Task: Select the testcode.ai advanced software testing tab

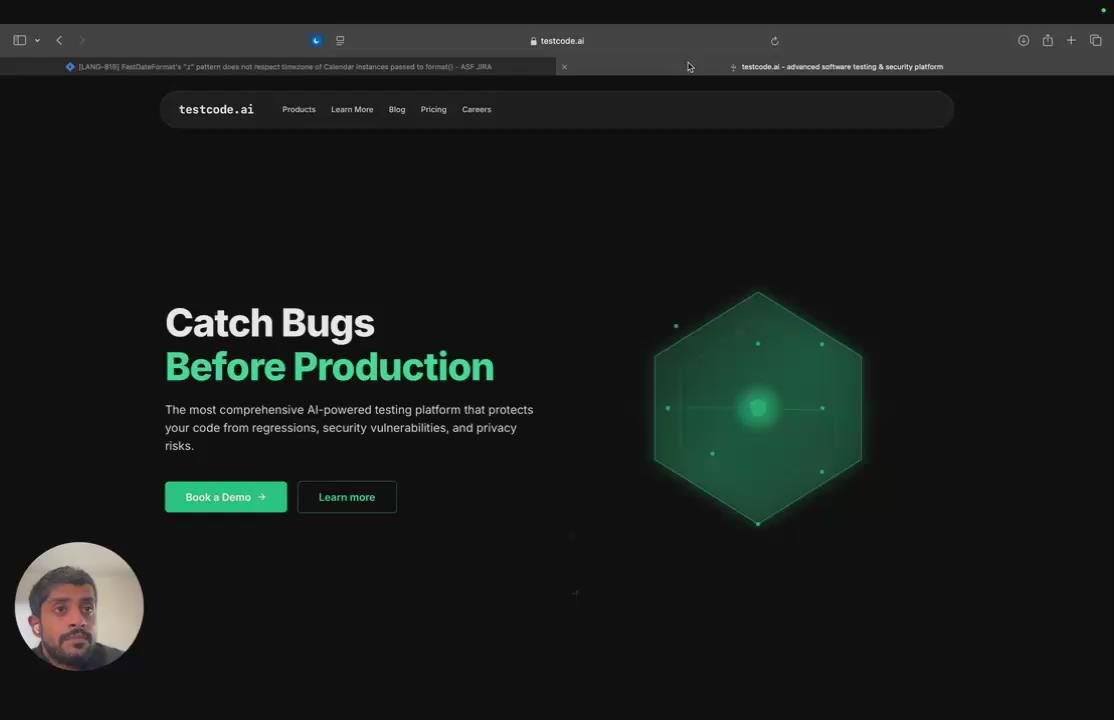Action: (836, 67)
